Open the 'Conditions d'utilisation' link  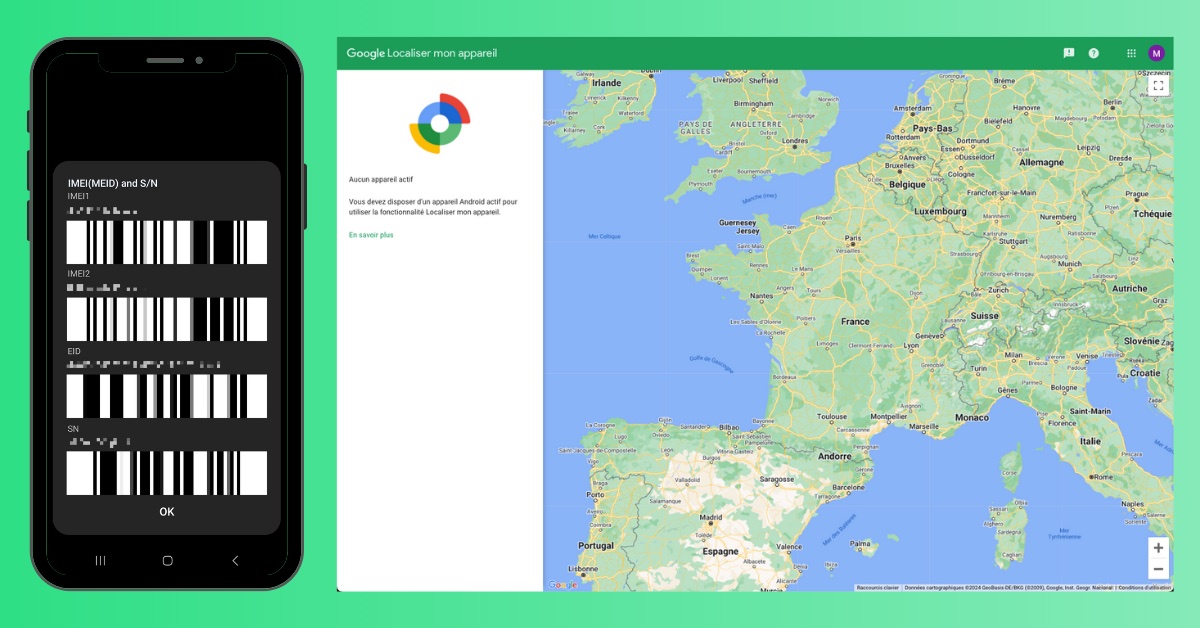tap(1144, 588)
